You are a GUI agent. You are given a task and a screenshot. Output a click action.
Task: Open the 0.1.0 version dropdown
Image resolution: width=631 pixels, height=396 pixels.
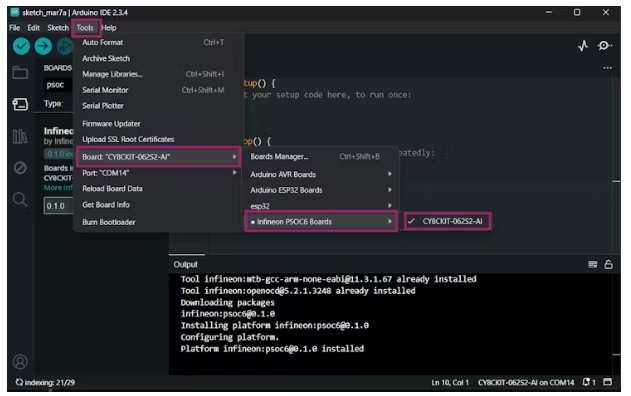pyautogui.click(x=58, y=206)
